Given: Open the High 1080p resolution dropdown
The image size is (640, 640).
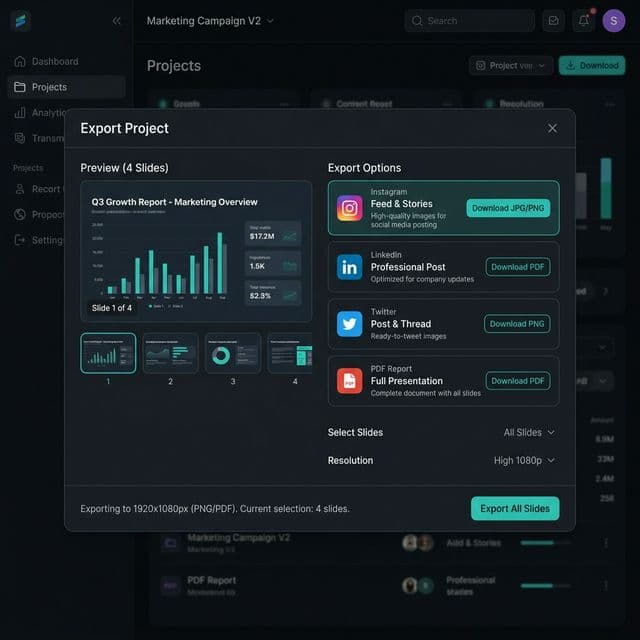Looking at the screenshot, I should 524,460.
